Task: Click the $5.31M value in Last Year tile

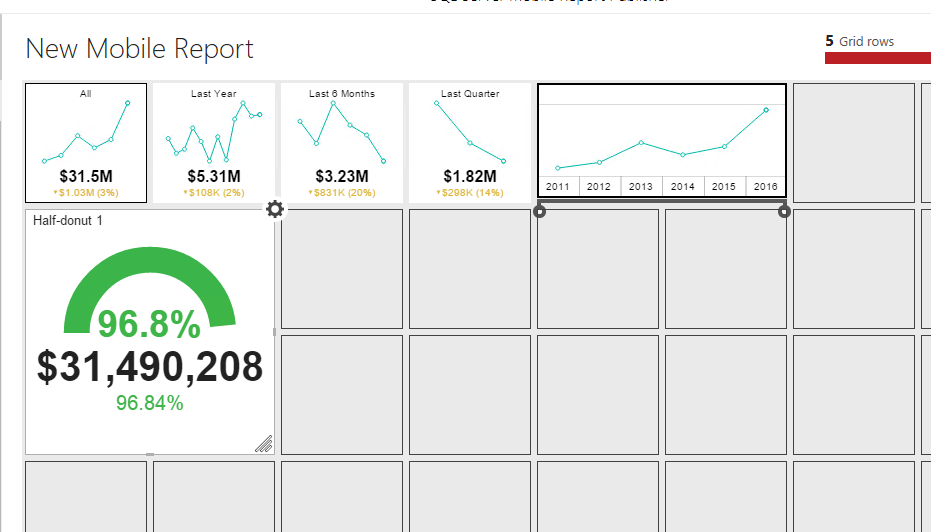Action: tap(214, 177)
